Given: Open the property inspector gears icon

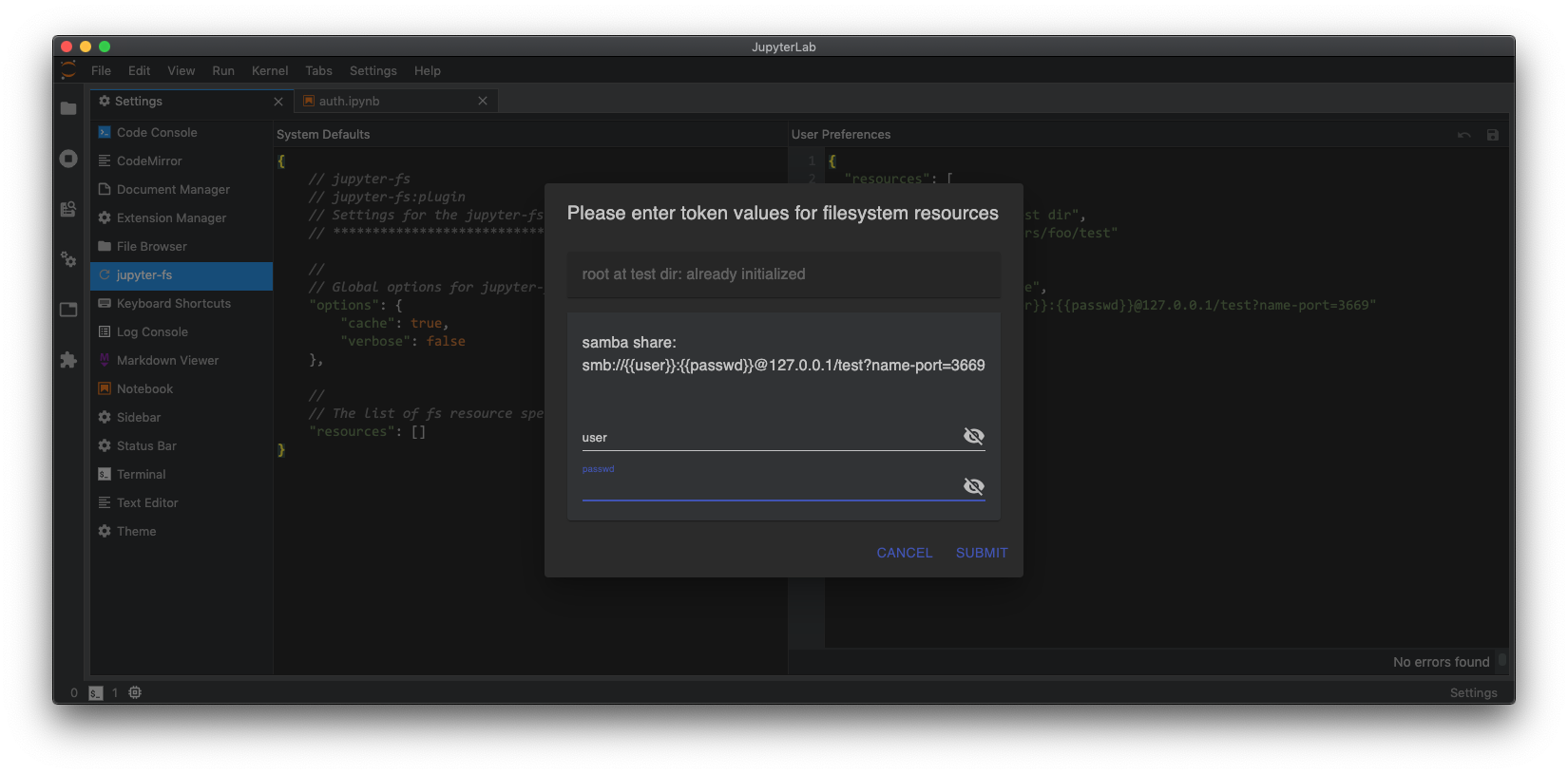Looking at the screenshot, I should [x=68, y=259].
